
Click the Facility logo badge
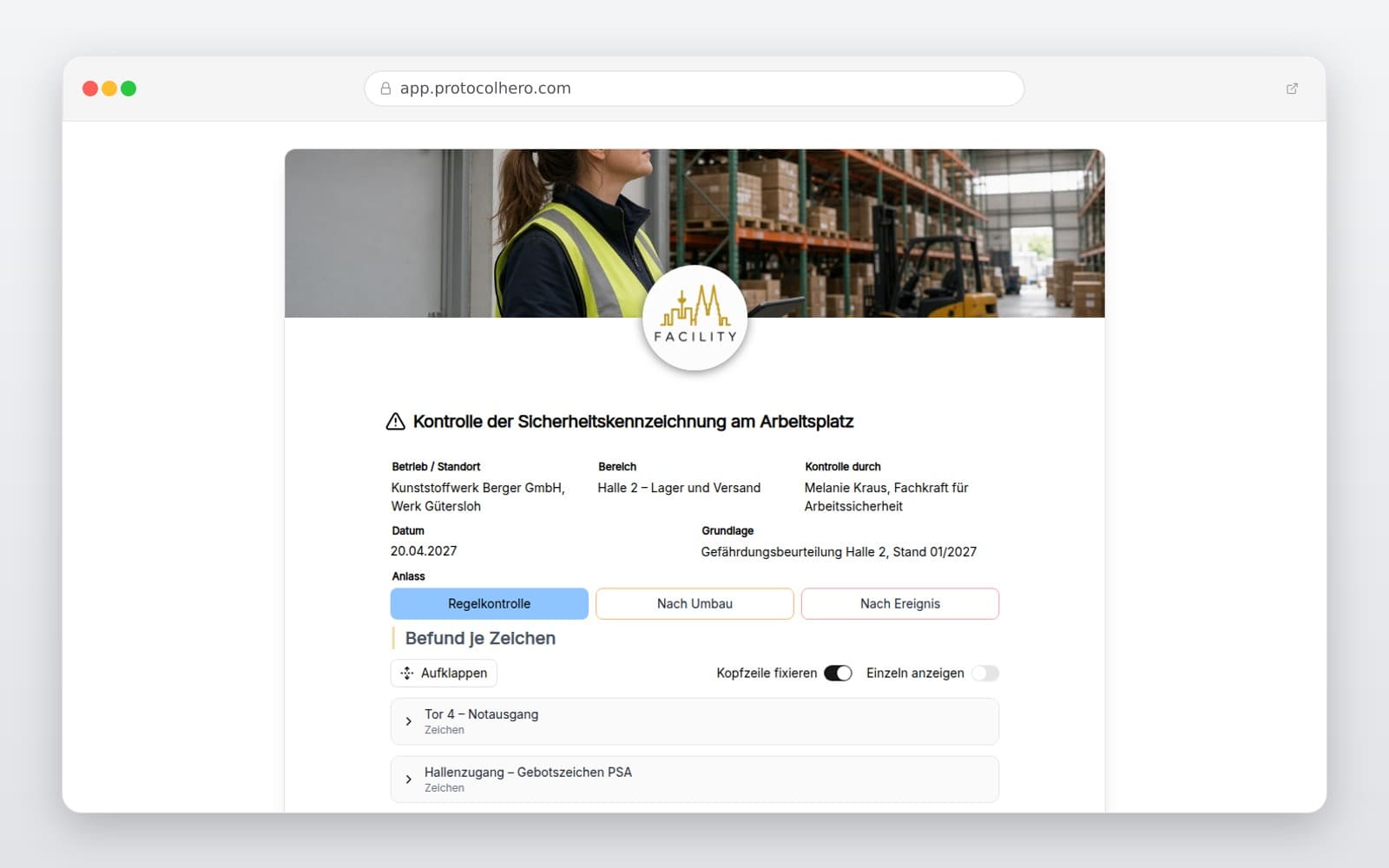tap(694, 318)
